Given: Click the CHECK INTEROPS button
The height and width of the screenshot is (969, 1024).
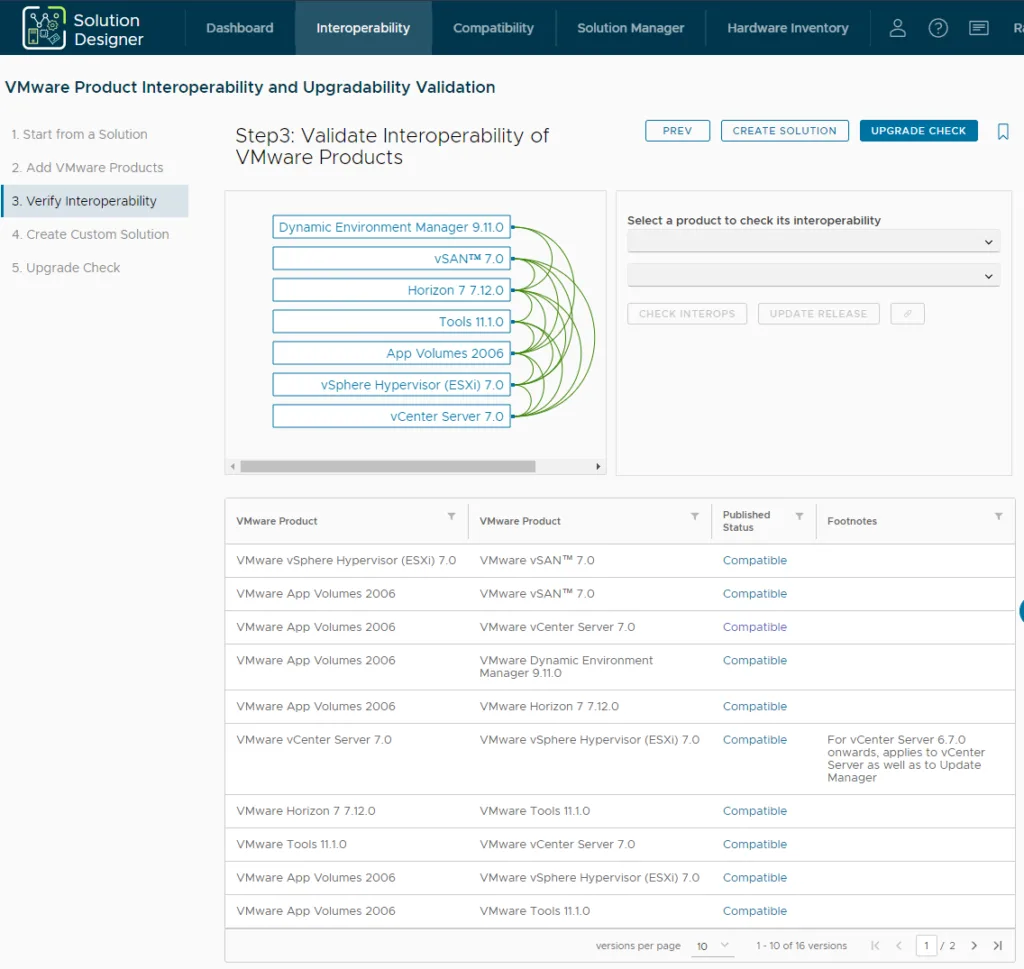Looking at the screenshot, I should tap(686, 314).
